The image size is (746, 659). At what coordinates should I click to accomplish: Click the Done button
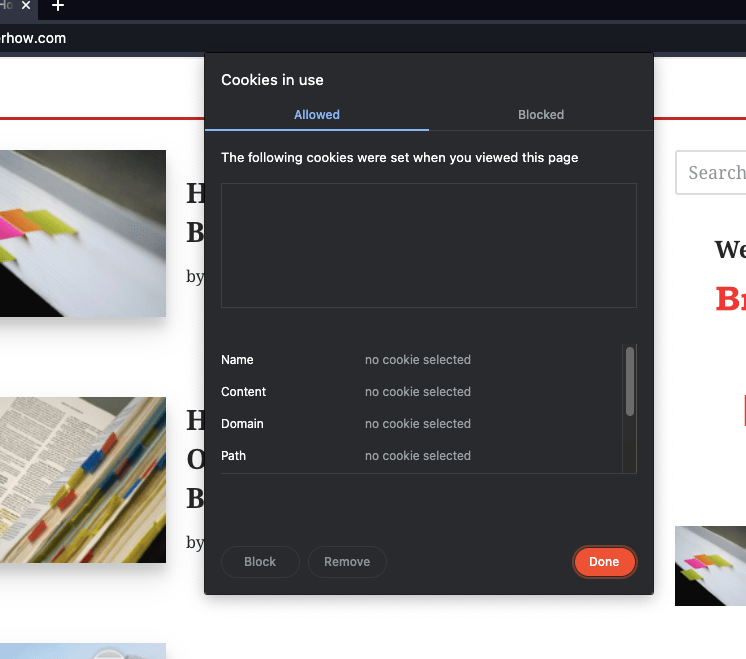[x=604, y=561]
